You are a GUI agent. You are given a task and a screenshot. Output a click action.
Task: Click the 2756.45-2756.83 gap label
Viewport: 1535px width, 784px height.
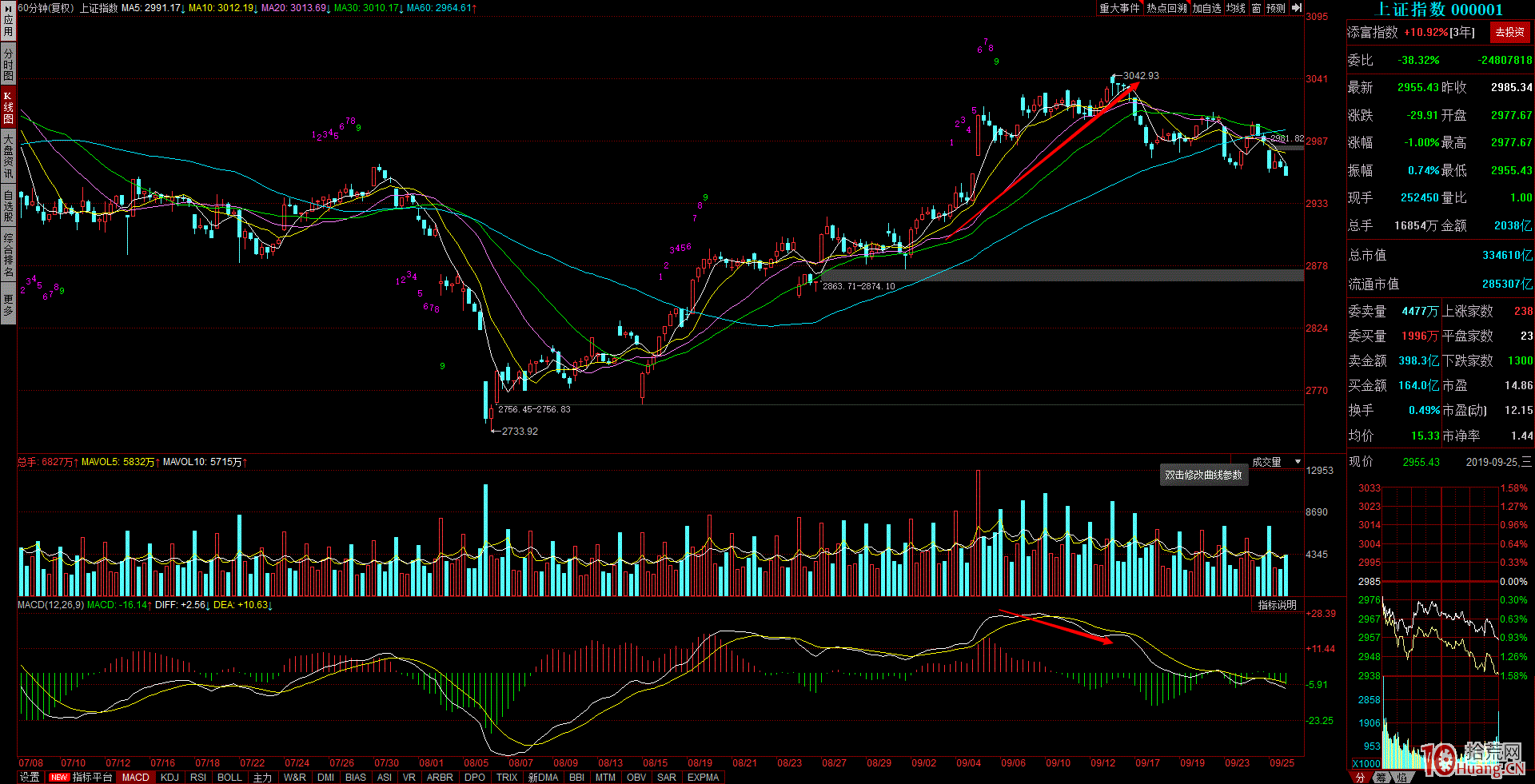point(534,409)
